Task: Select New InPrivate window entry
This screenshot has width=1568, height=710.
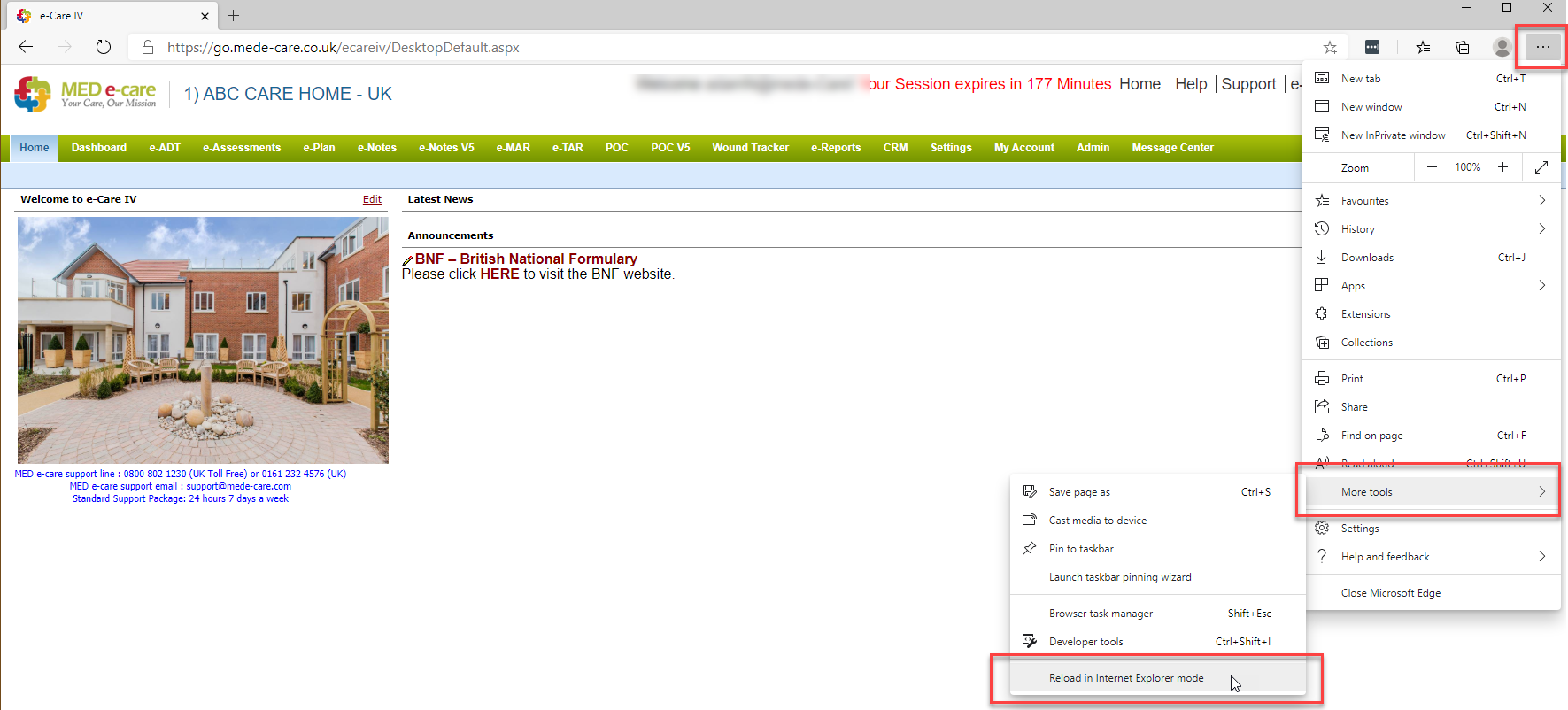Action: point(1433,135)
